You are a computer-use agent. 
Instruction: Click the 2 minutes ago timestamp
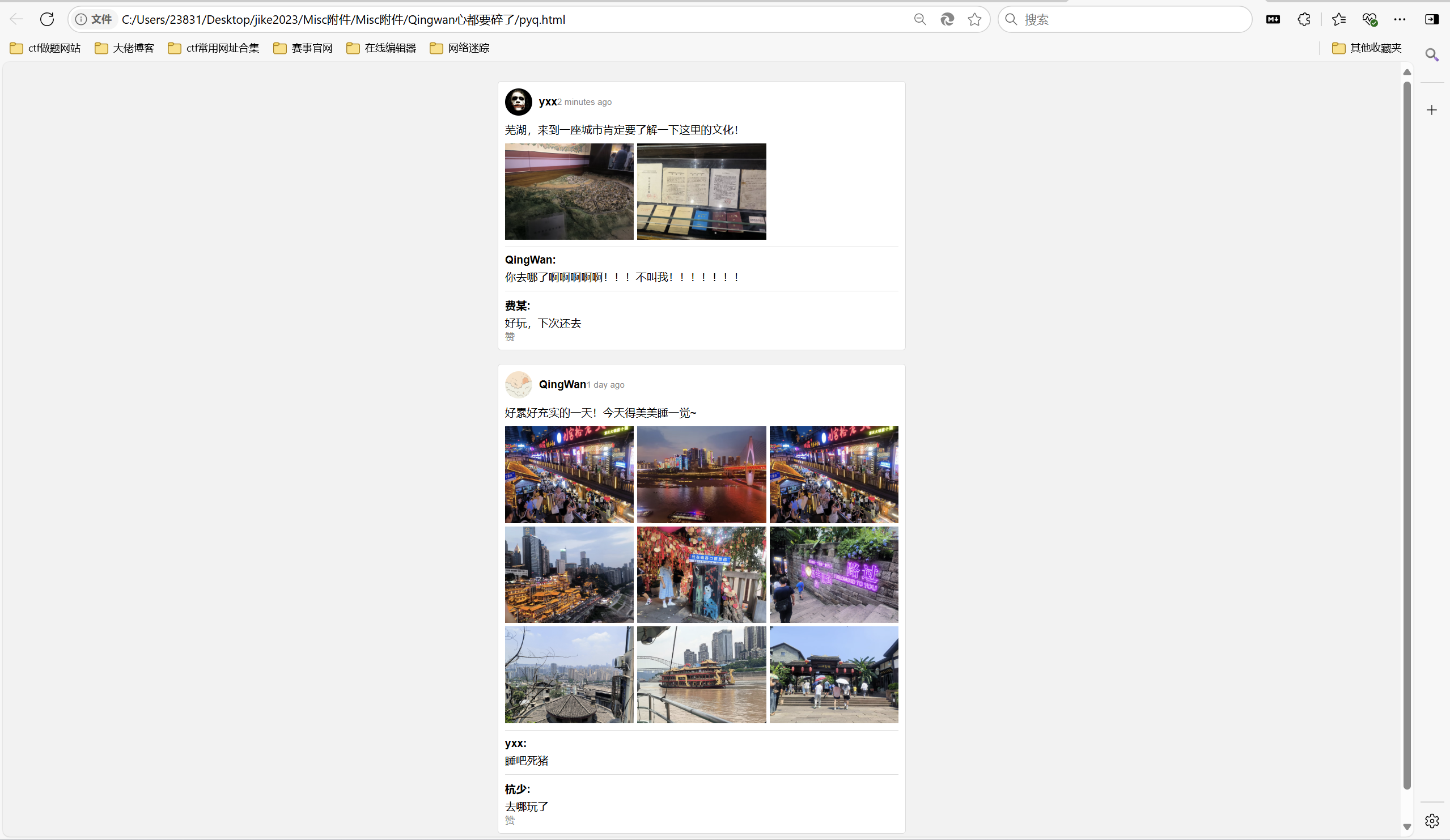[584, 102]
